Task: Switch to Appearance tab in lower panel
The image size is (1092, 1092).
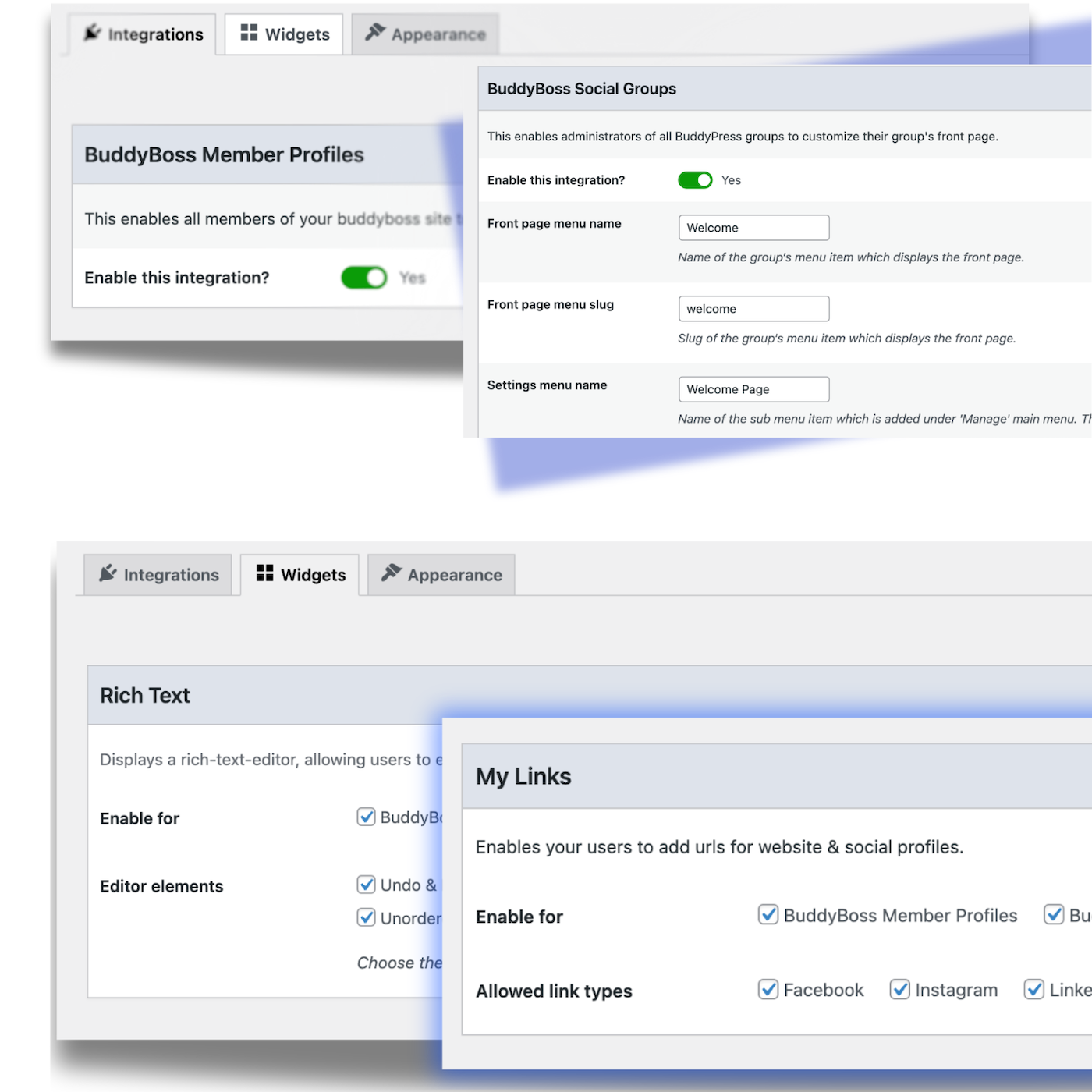Action: click(441, 575)
